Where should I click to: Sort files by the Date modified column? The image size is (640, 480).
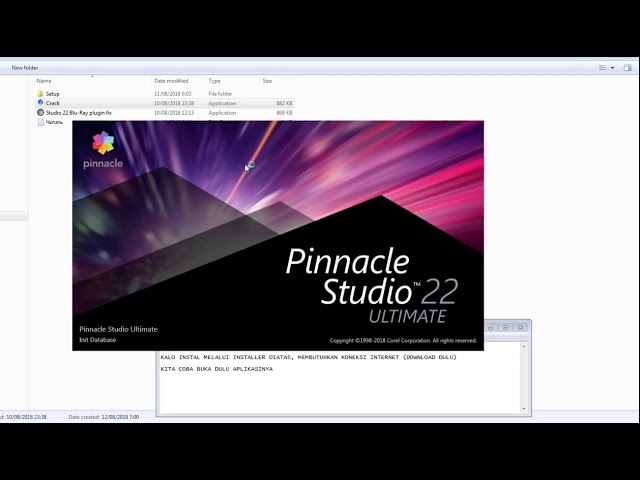pyautogui.click(x=171, y=81)
